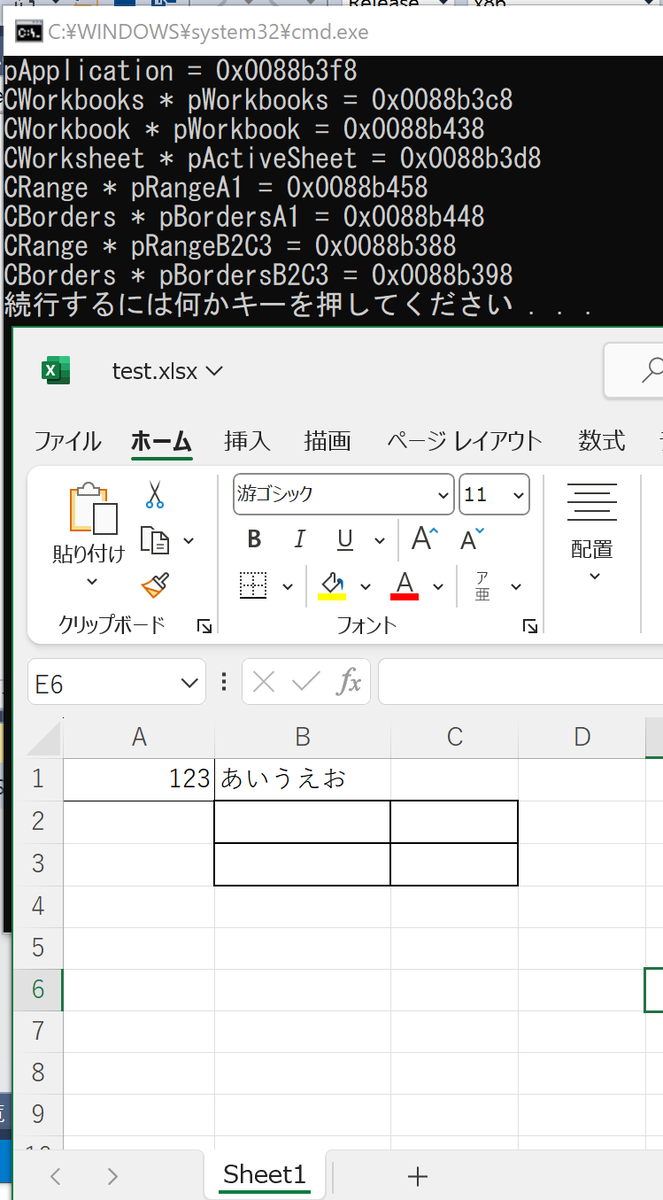Switch to the ホーム tab

tap(161, 440)
